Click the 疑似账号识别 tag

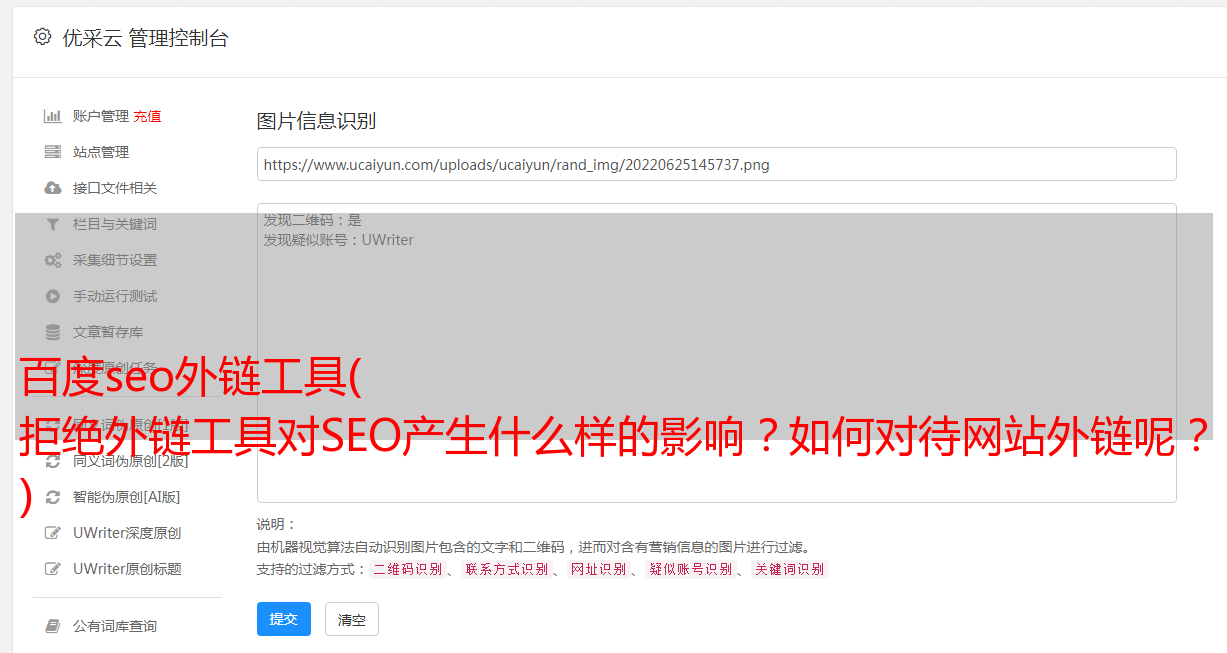[690, 569]
